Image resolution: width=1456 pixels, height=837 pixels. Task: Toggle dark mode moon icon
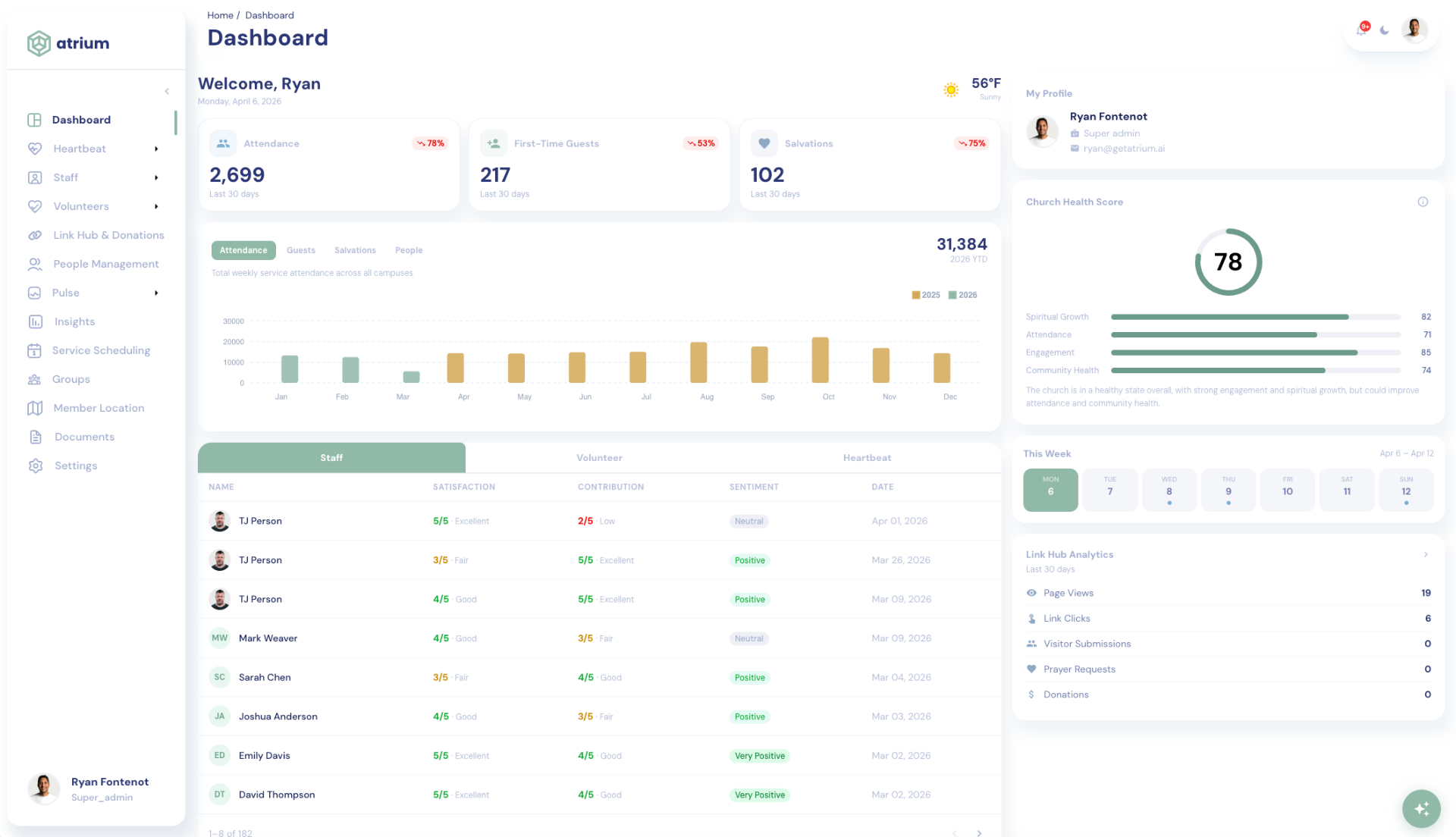pyautogui.click(x=1385, y=30)
